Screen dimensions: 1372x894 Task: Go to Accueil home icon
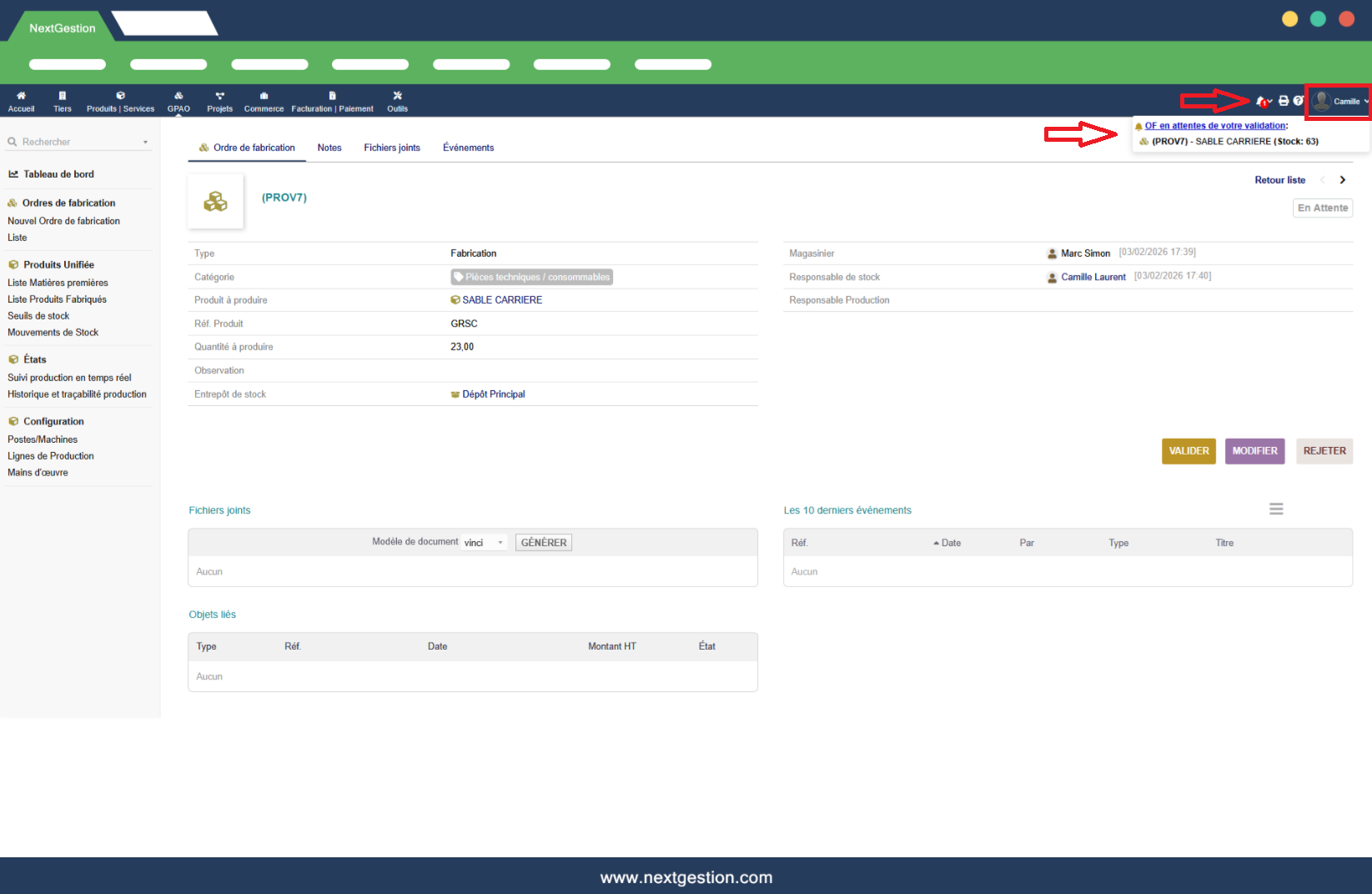coord(21,101)
